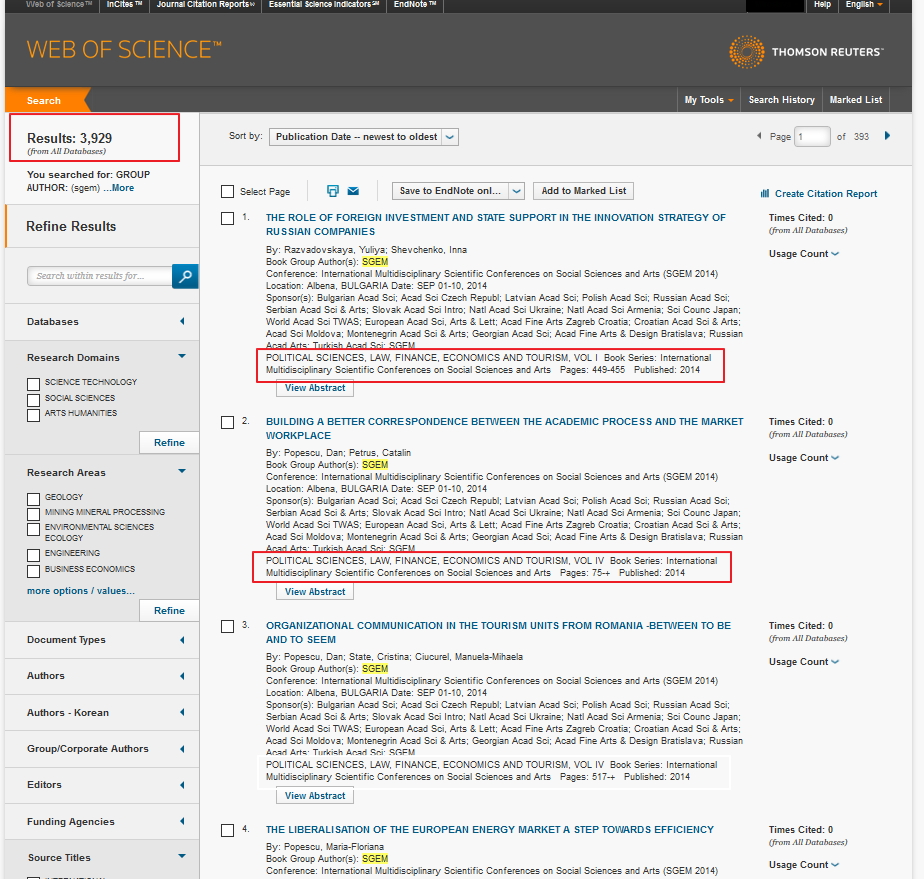Check the Geology research area
The width and height of the screenshot is (924, 879).
pyautogui.click(x=34, y=499)
